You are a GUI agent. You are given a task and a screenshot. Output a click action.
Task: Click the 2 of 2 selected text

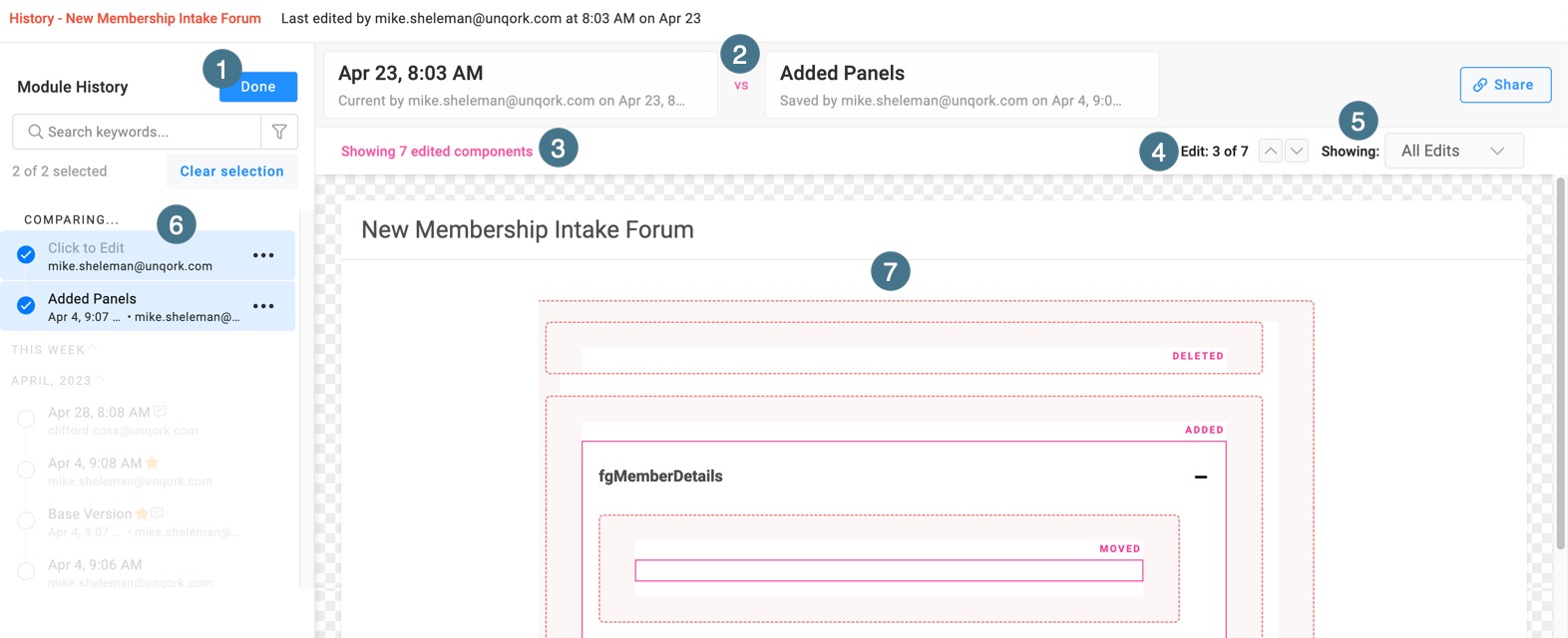point(60,171)
